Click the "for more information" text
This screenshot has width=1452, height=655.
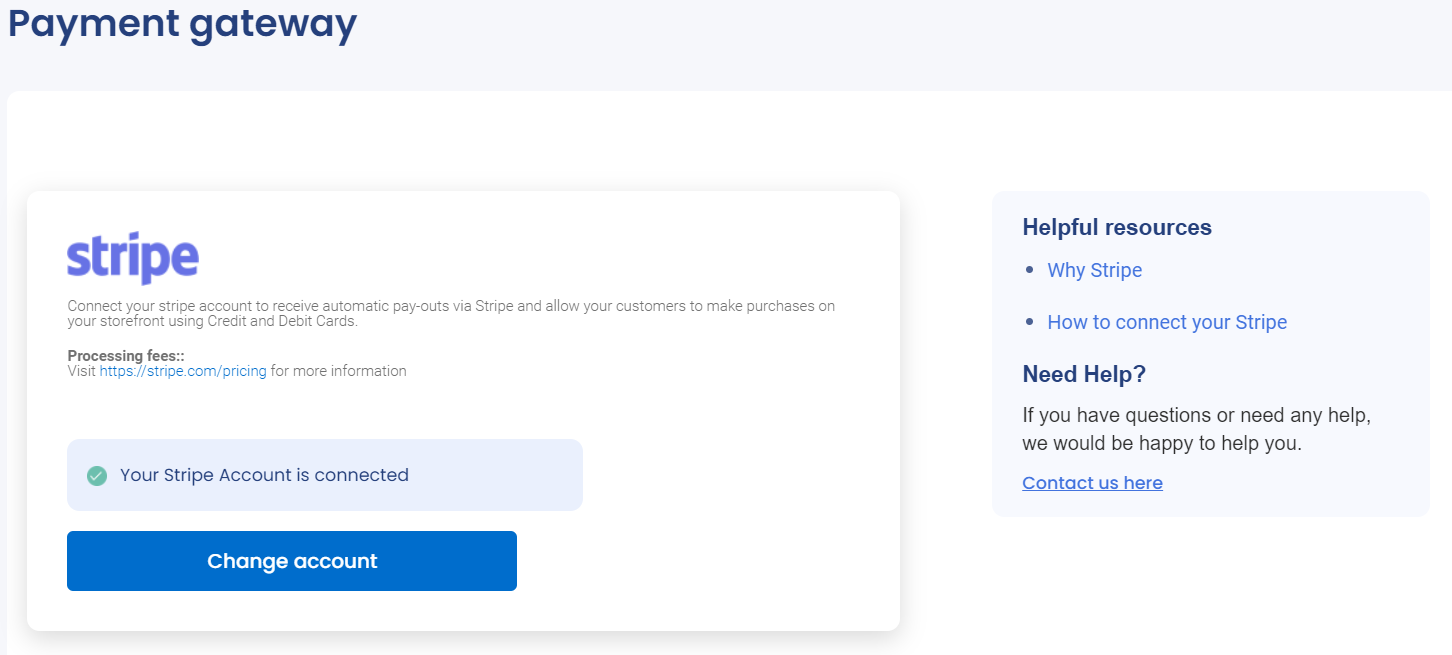click(x=338, y=371)
